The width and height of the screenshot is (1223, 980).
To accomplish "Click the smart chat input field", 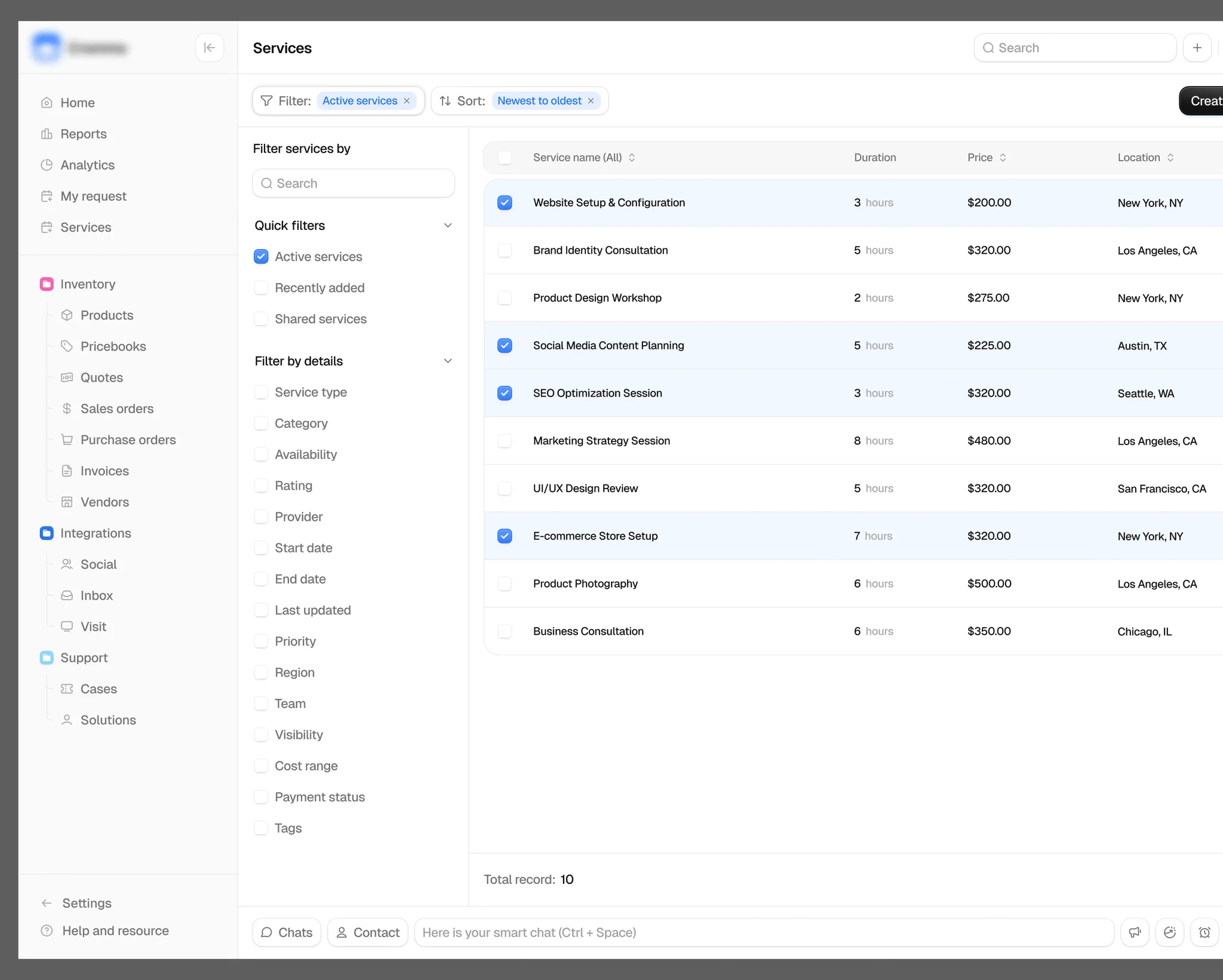I will pyautogui.click(x=764, y=932).
